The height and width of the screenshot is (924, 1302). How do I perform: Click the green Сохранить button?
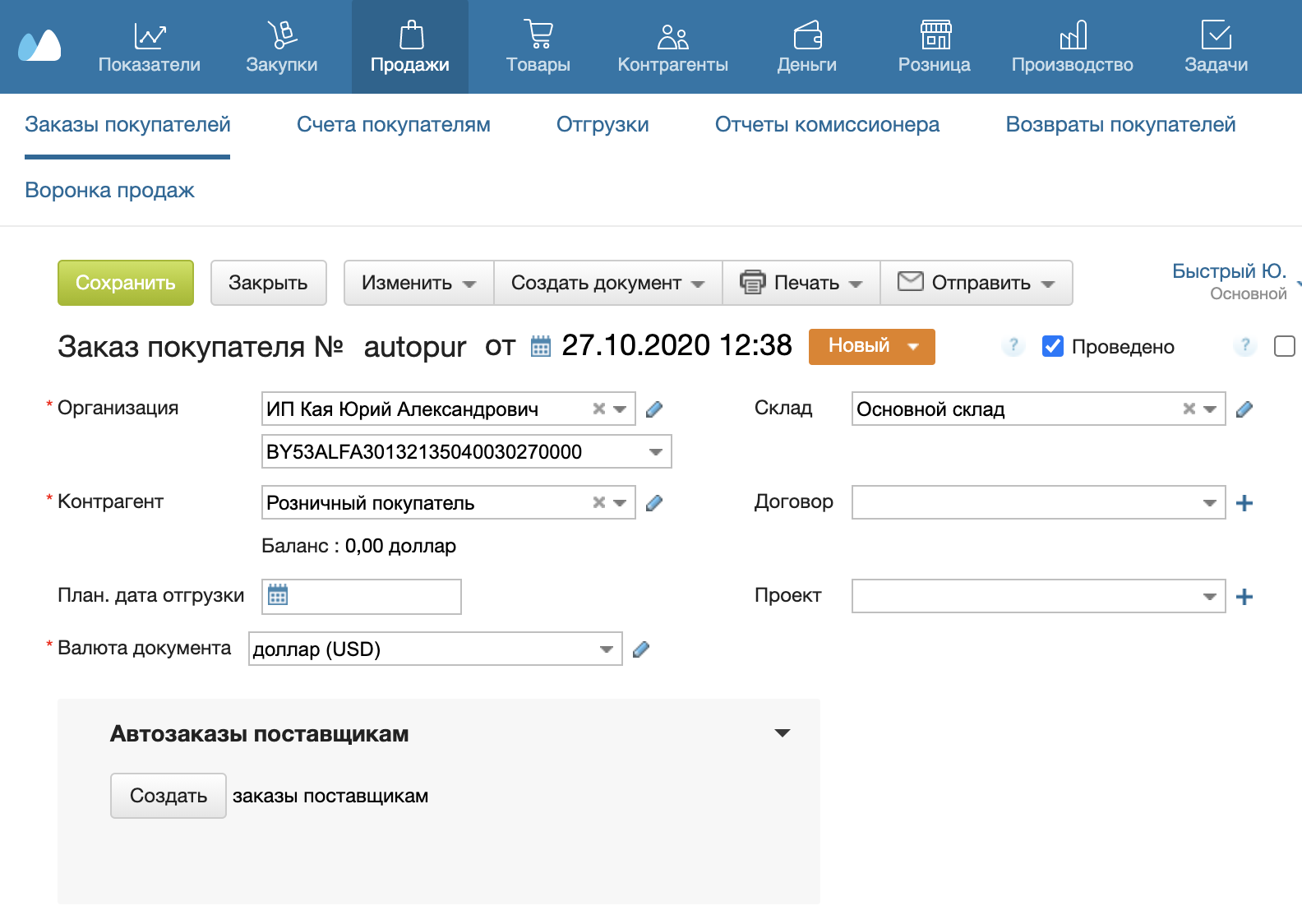coord(126,283)
